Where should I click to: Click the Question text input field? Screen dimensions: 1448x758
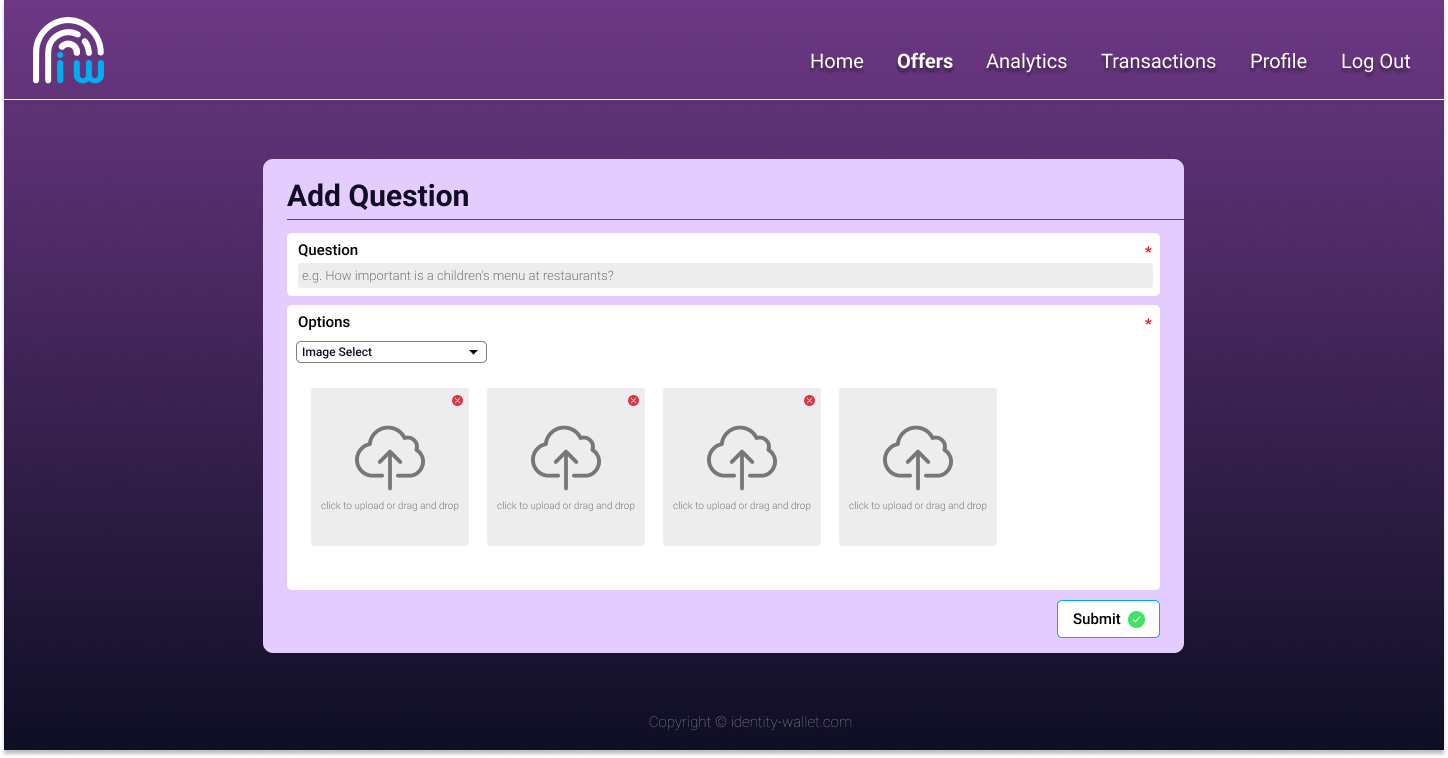pos(725,276)
